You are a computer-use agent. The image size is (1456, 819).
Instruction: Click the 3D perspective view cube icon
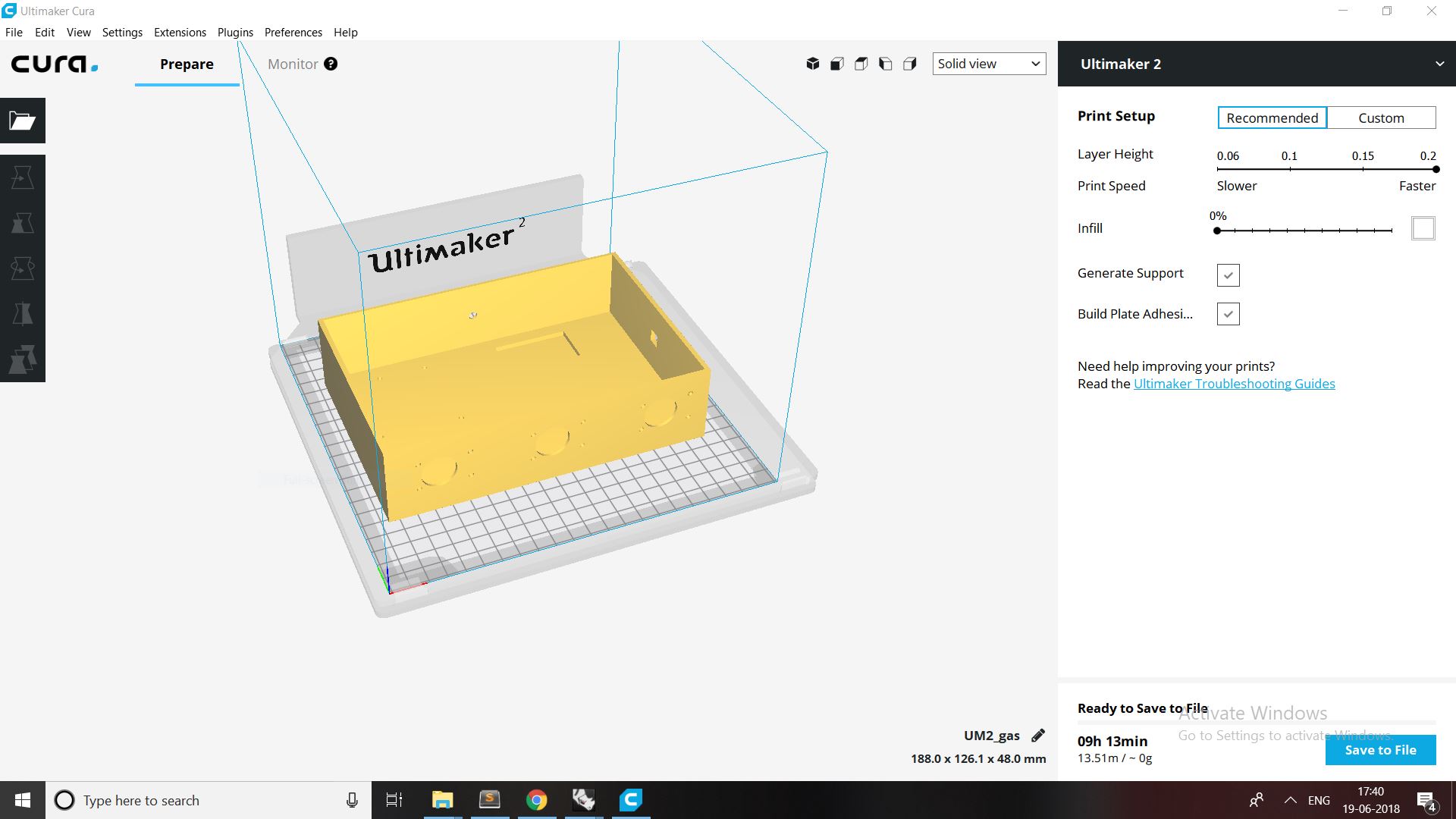813,64
